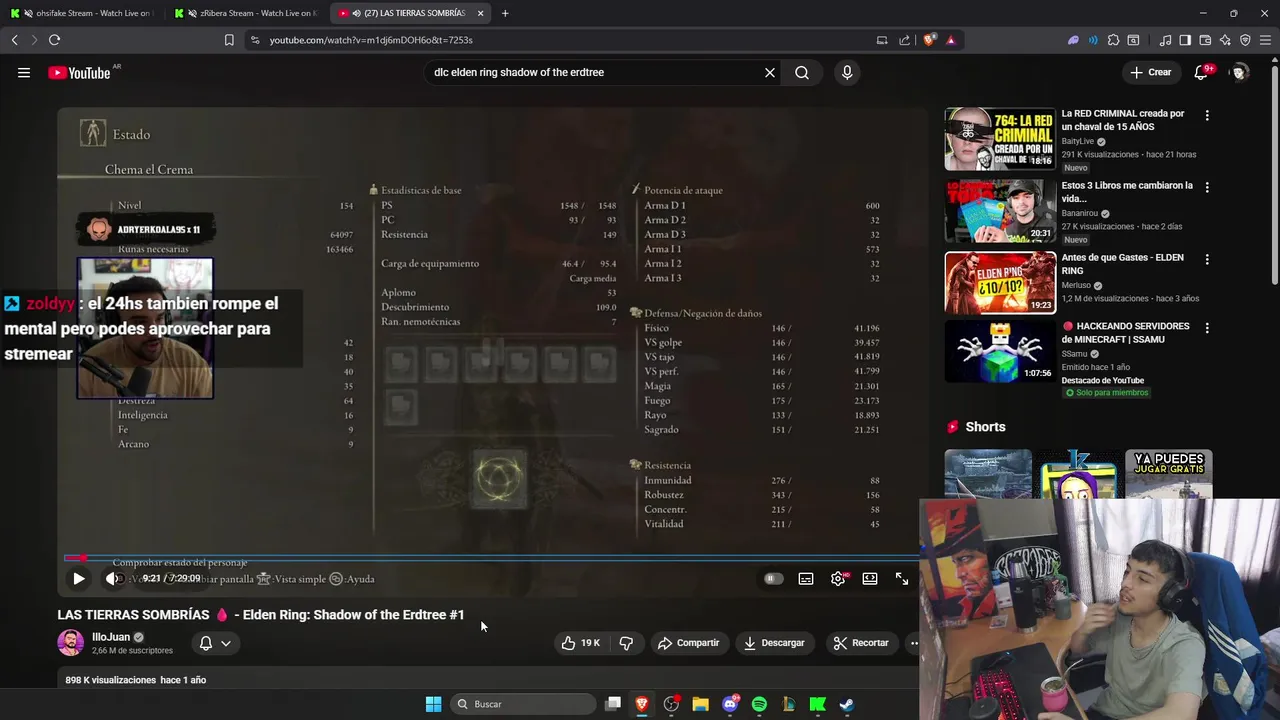This screenshot has height=720, width=1280.
Task: Click the Compartir button
Action: click(689, 643)
